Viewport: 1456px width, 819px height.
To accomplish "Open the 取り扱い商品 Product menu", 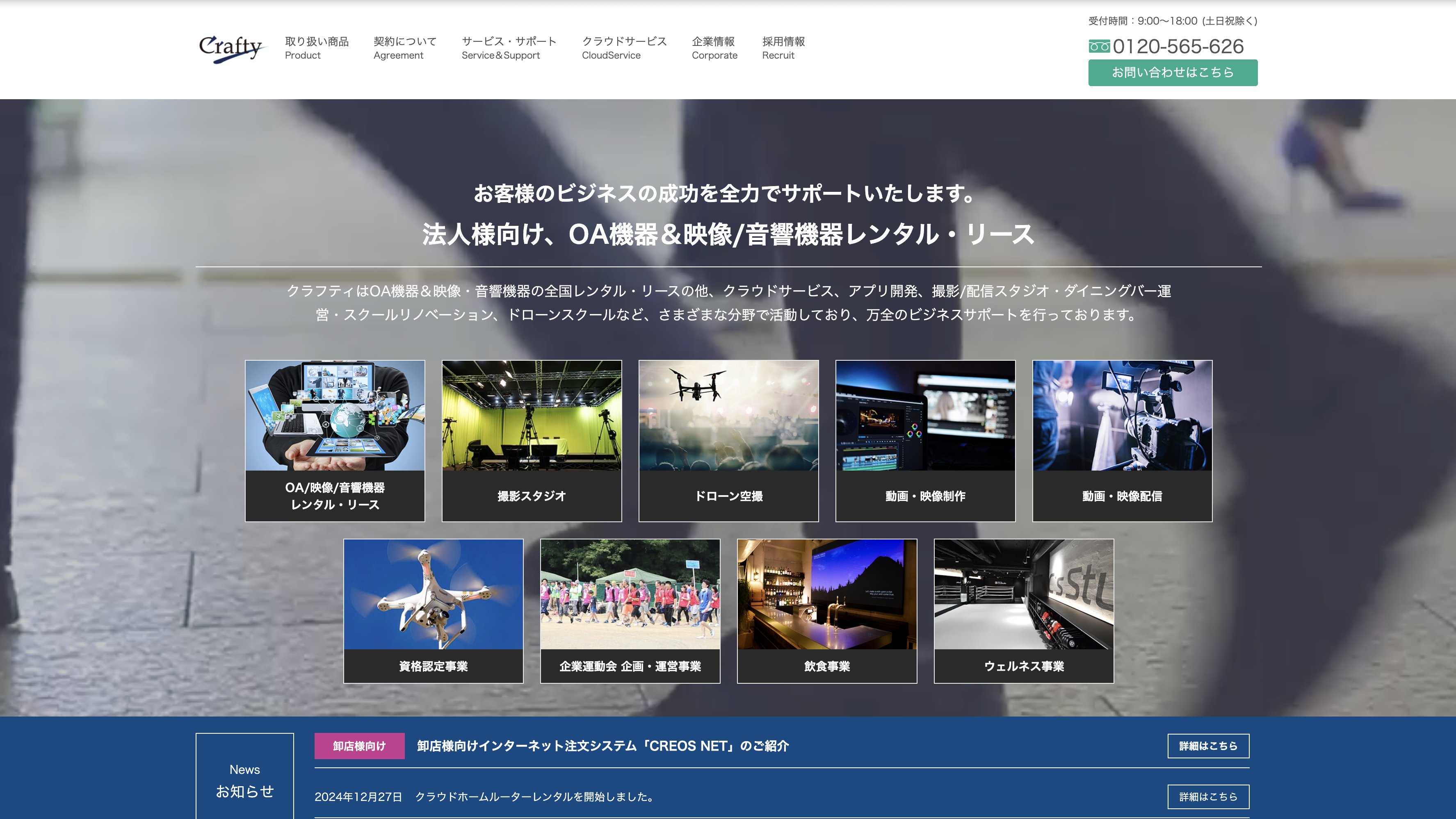I will tap(317, 48).
